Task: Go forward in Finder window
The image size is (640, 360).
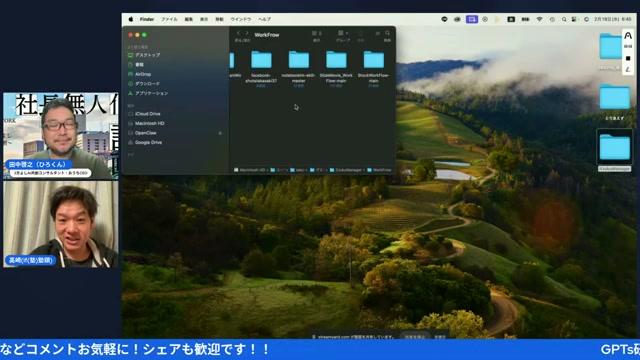Action: pyautogui.click(x=246, y=33)
